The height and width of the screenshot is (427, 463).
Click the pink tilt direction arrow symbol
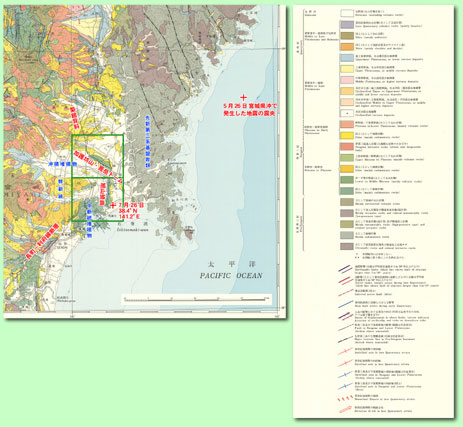coord(345,409)
